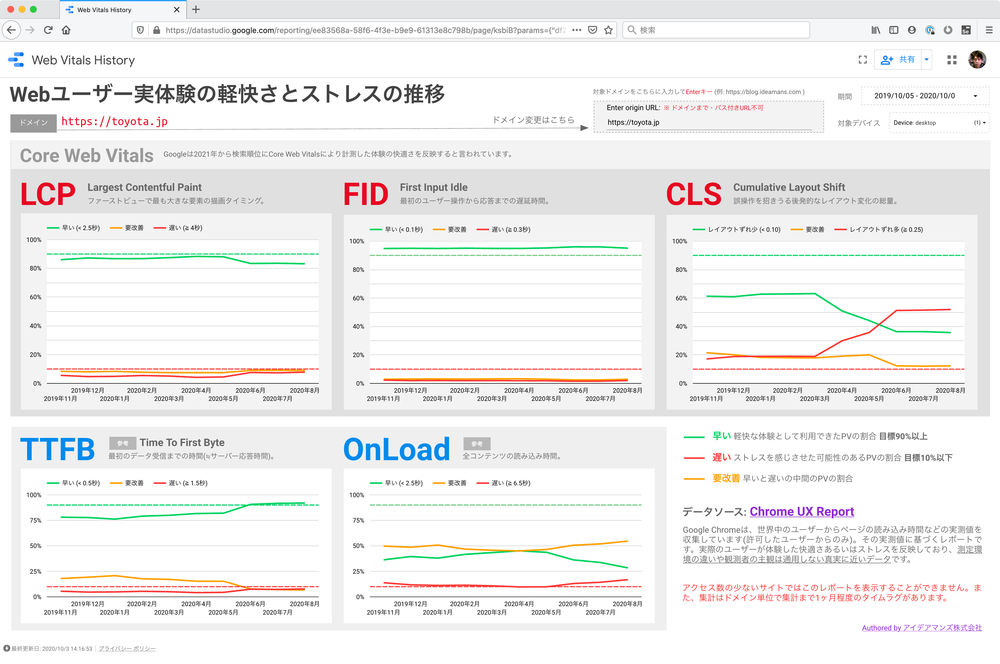Open Authored by アイデアマンズ株式会社 link
Image resolution: width=1000 pixels, height=664 pixels.
[922, 628]
